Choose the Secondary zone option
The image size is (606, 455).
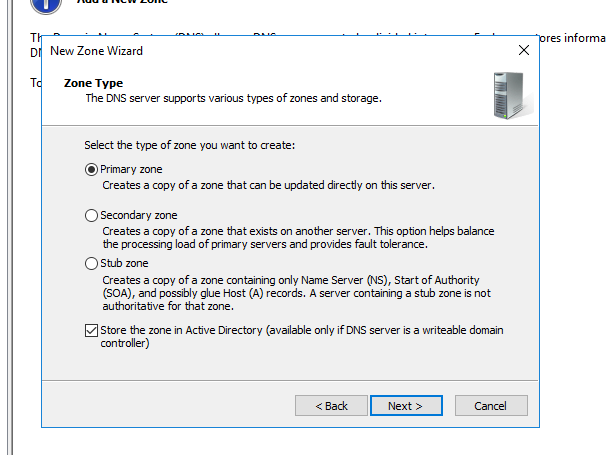click(91, 215)
